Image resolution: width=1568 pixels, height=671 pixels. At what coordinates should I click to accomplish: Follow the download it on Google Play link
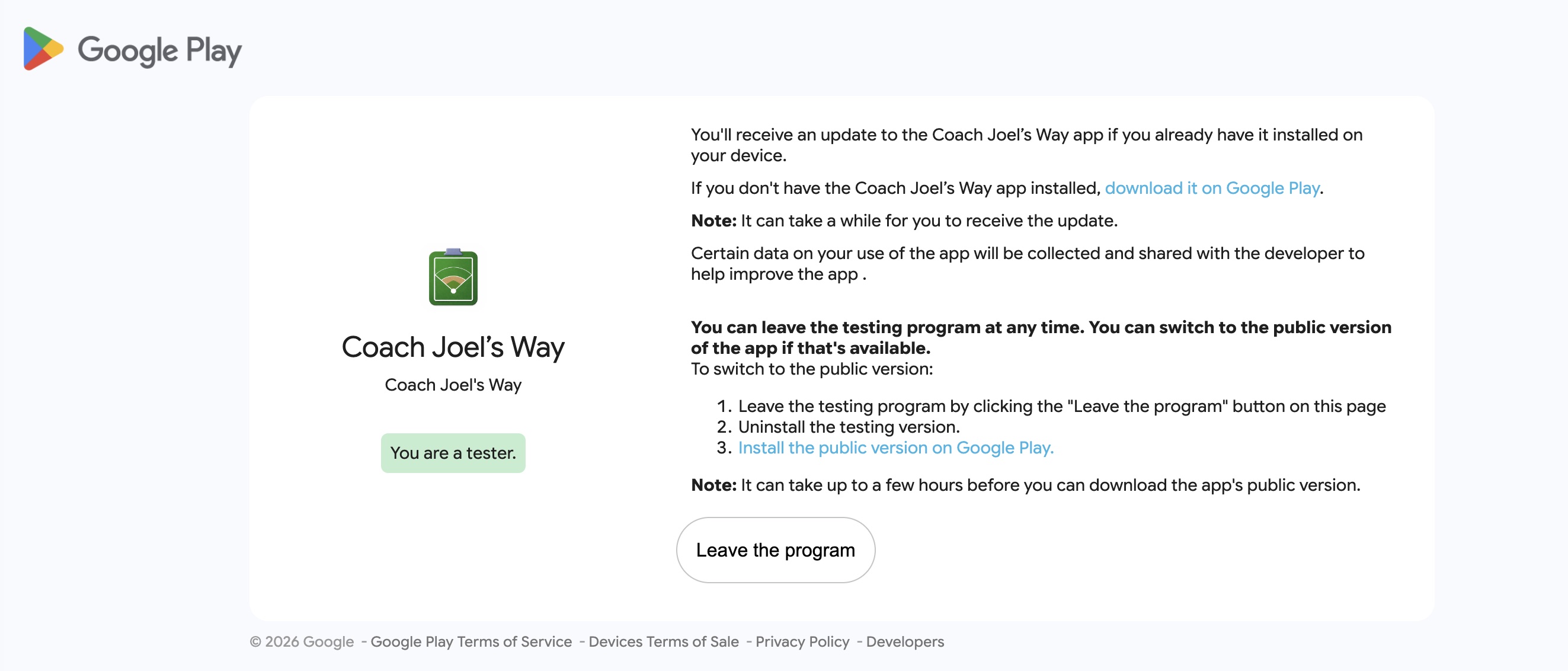tap(1212, 188)
